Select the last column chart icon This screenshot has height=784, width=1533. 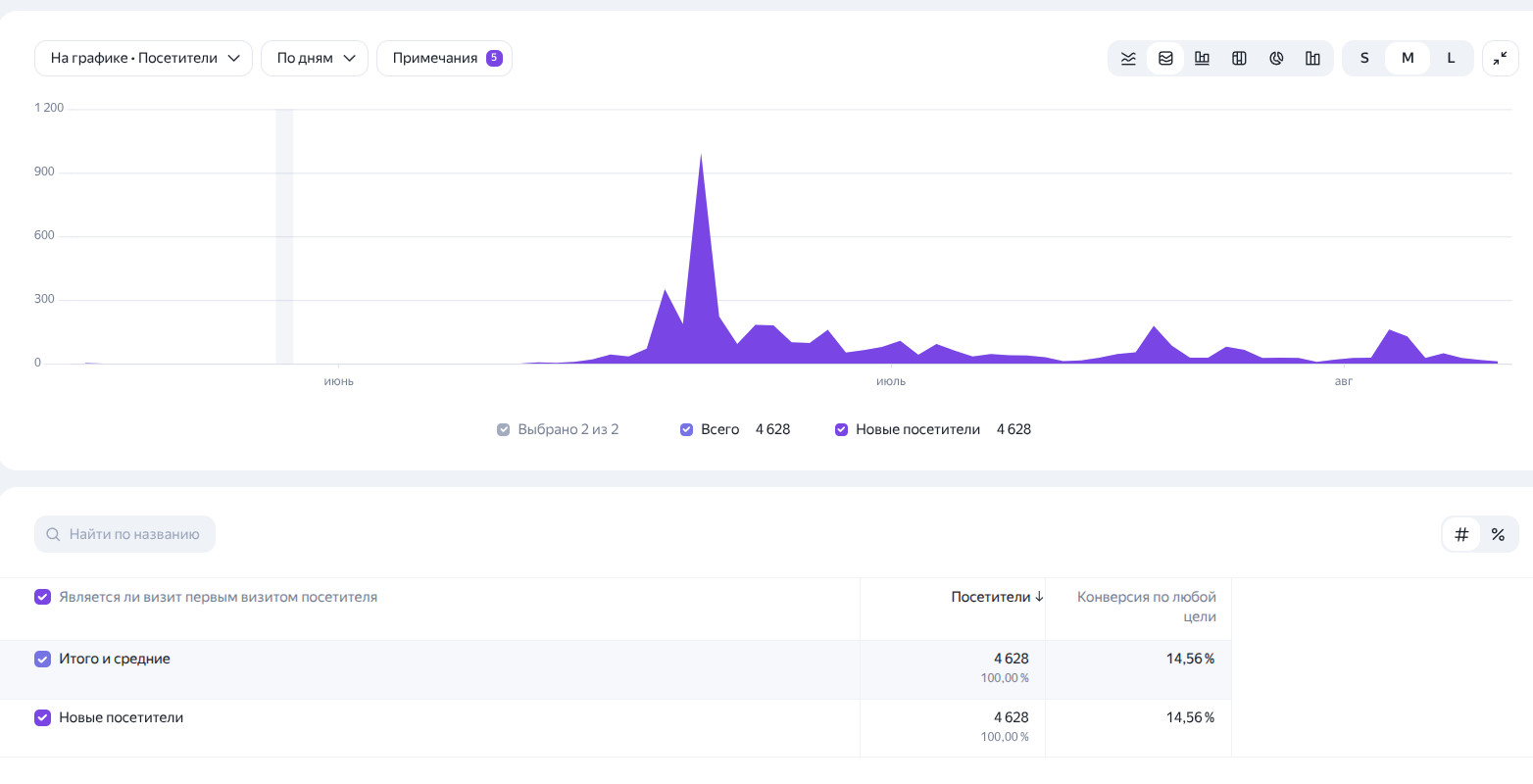pyautogui.click(x=1312, y=58)
